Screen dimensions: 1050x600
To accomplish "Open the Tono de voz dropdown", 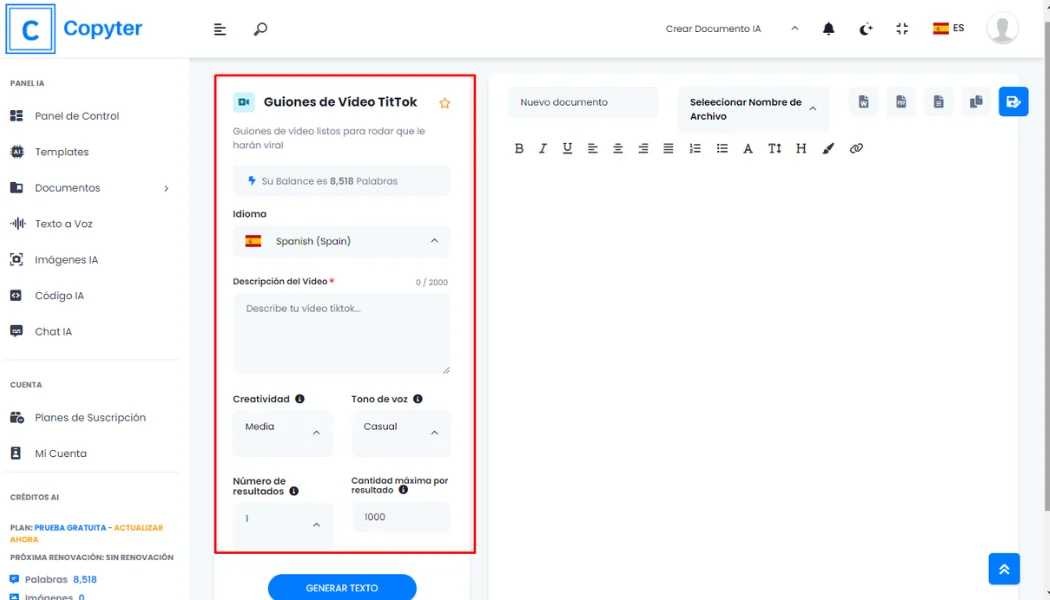I will [x=400, y=432].
